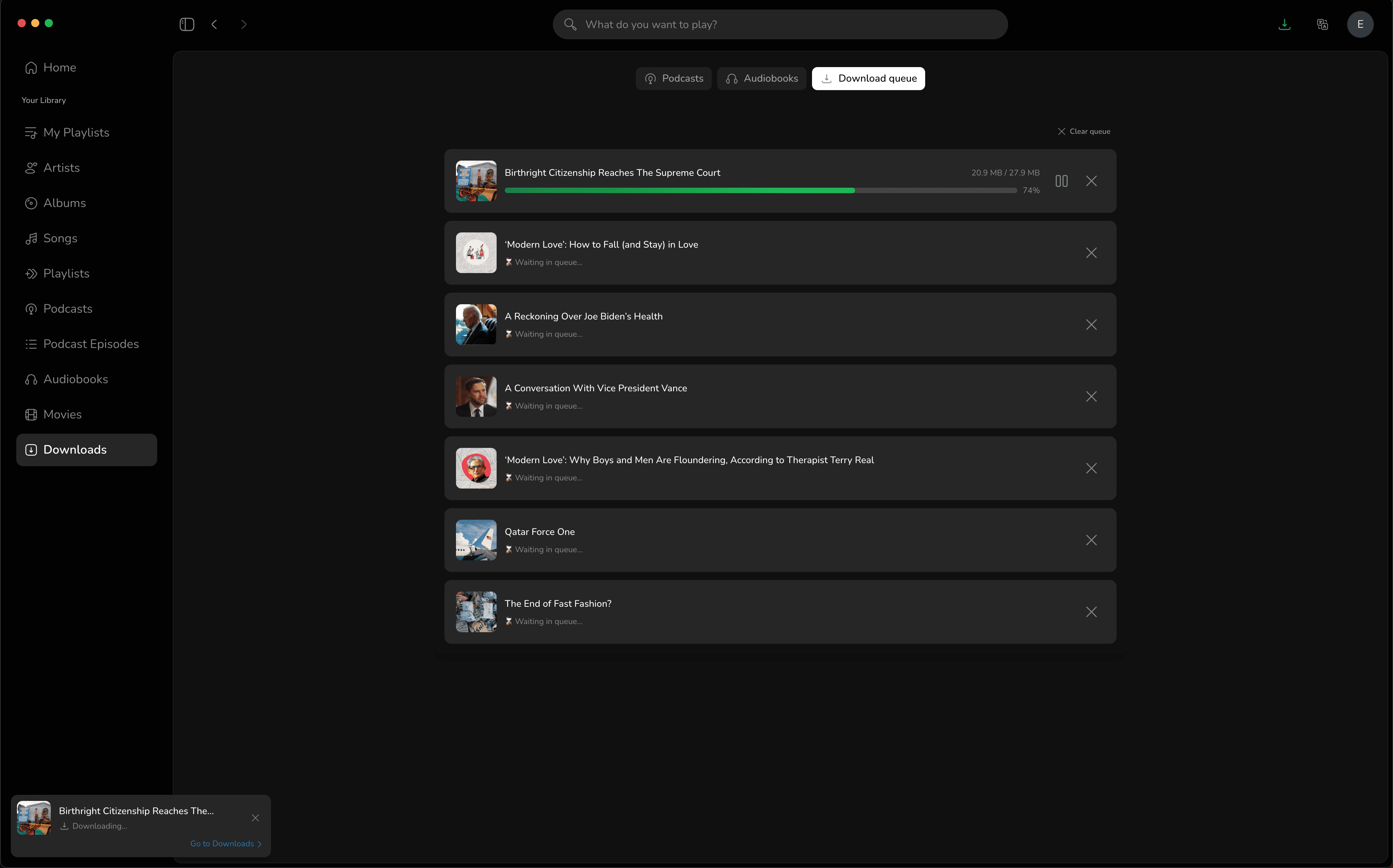Select Downloads in the sidebar
The image size is (1393, 868).
86,450
